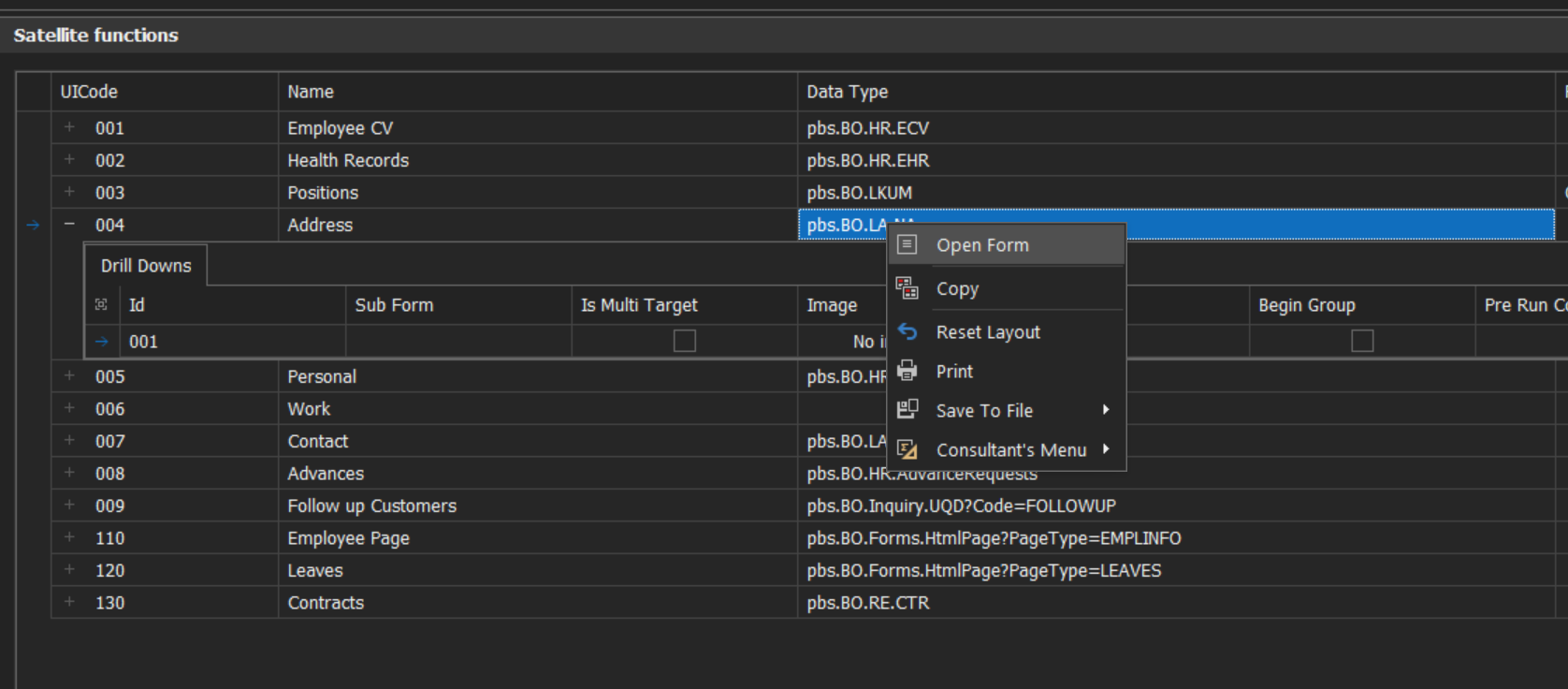This screenshot has width=1568, height=689.
Task: Expand row 005 Personal
Action: (69, 376)
